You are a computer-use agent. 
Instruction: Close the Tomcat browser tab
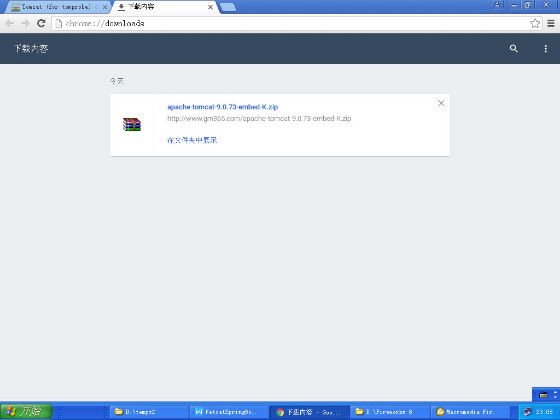coord(105,7)
